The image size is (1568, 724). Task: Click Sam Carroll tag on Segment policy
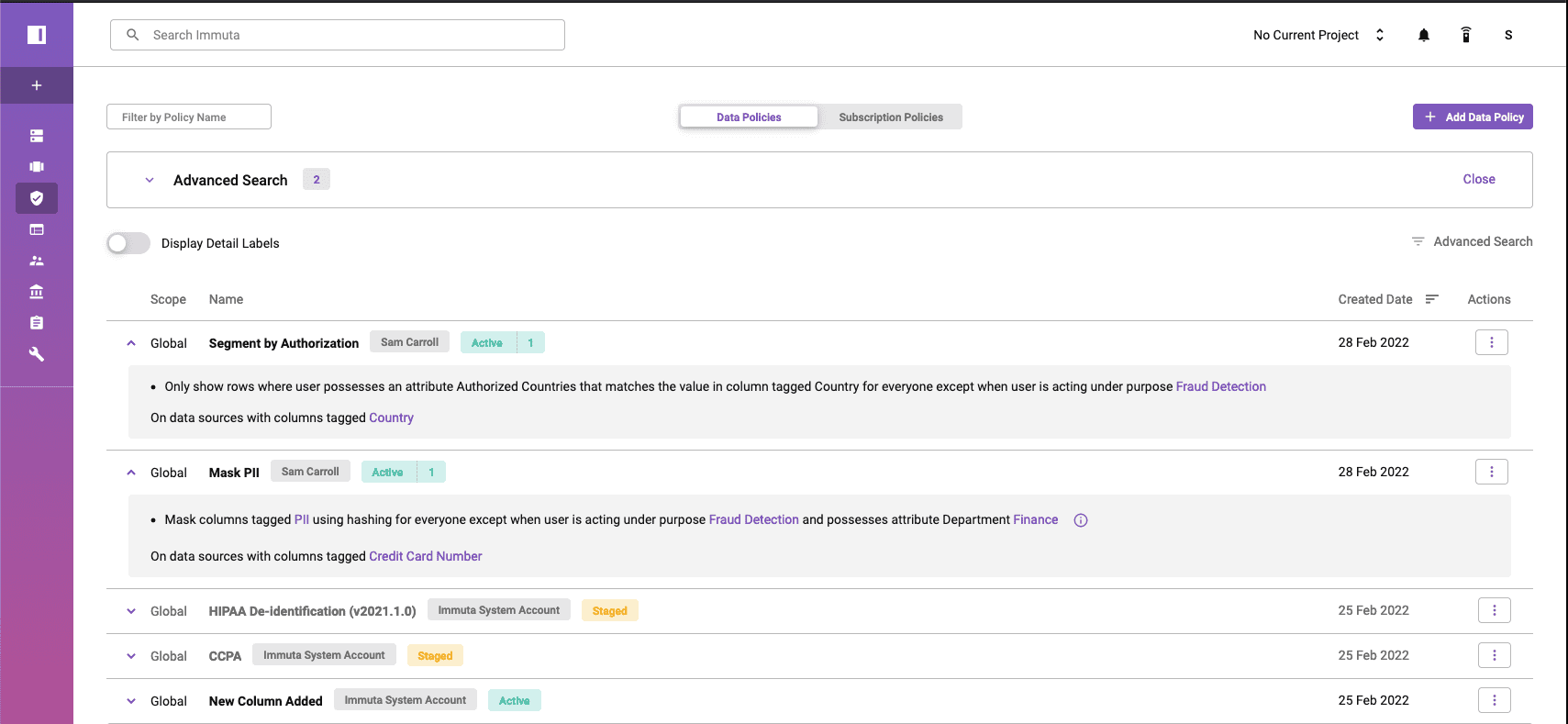[x=410, y=341]
